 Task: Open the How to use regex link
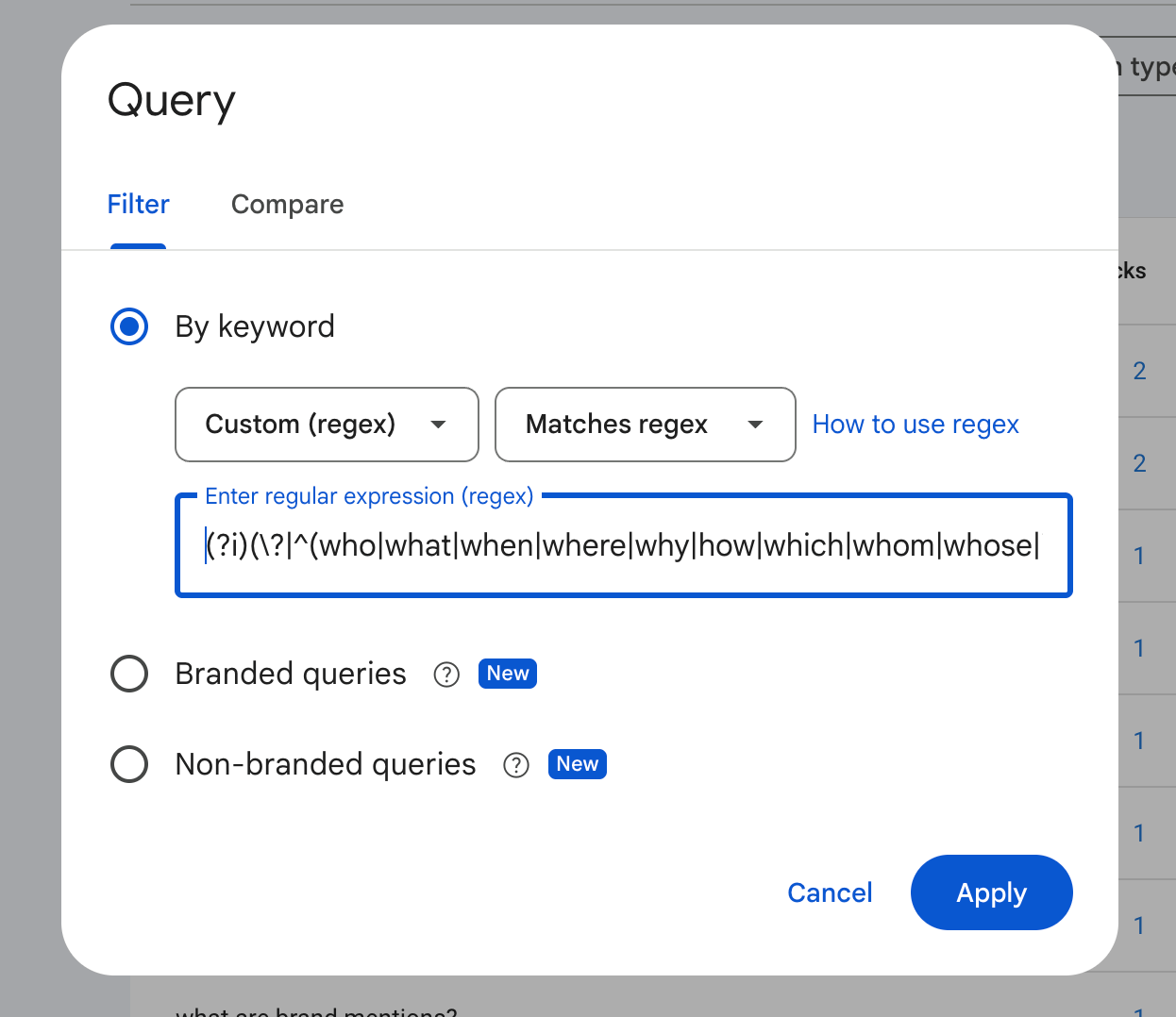point(916,425)
